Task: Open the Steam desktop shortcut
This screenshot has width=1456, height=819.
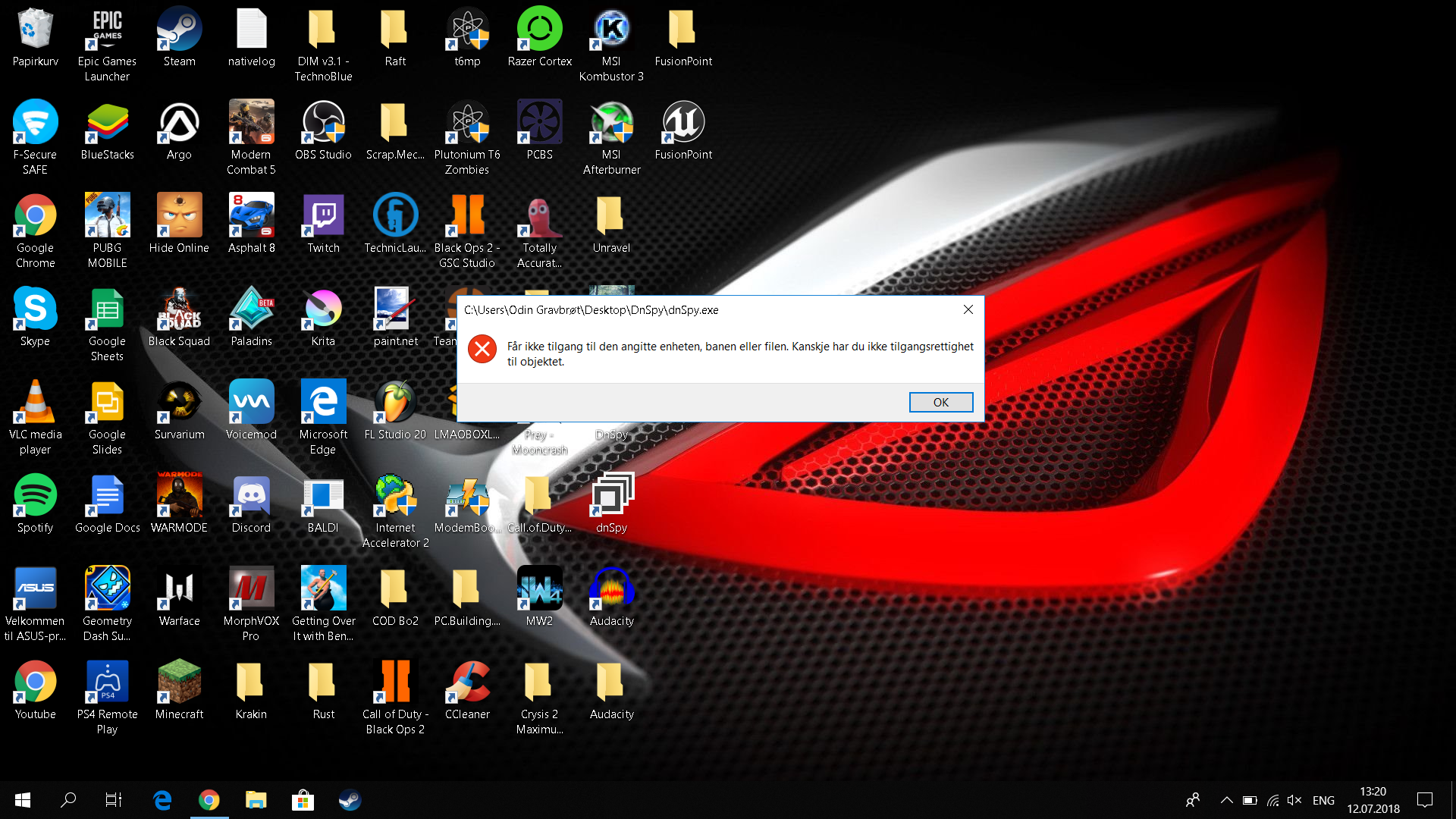Action: 179,38
